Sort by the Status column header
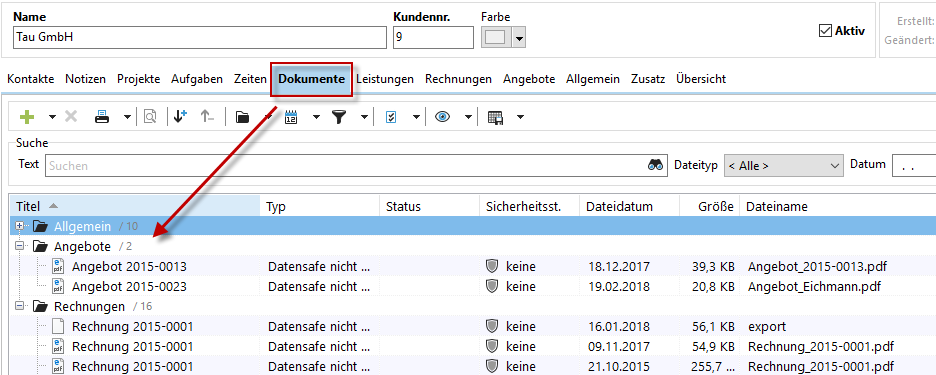Viewport: 936px width, 375px height. pyautogui.click(x=429, y=207)
